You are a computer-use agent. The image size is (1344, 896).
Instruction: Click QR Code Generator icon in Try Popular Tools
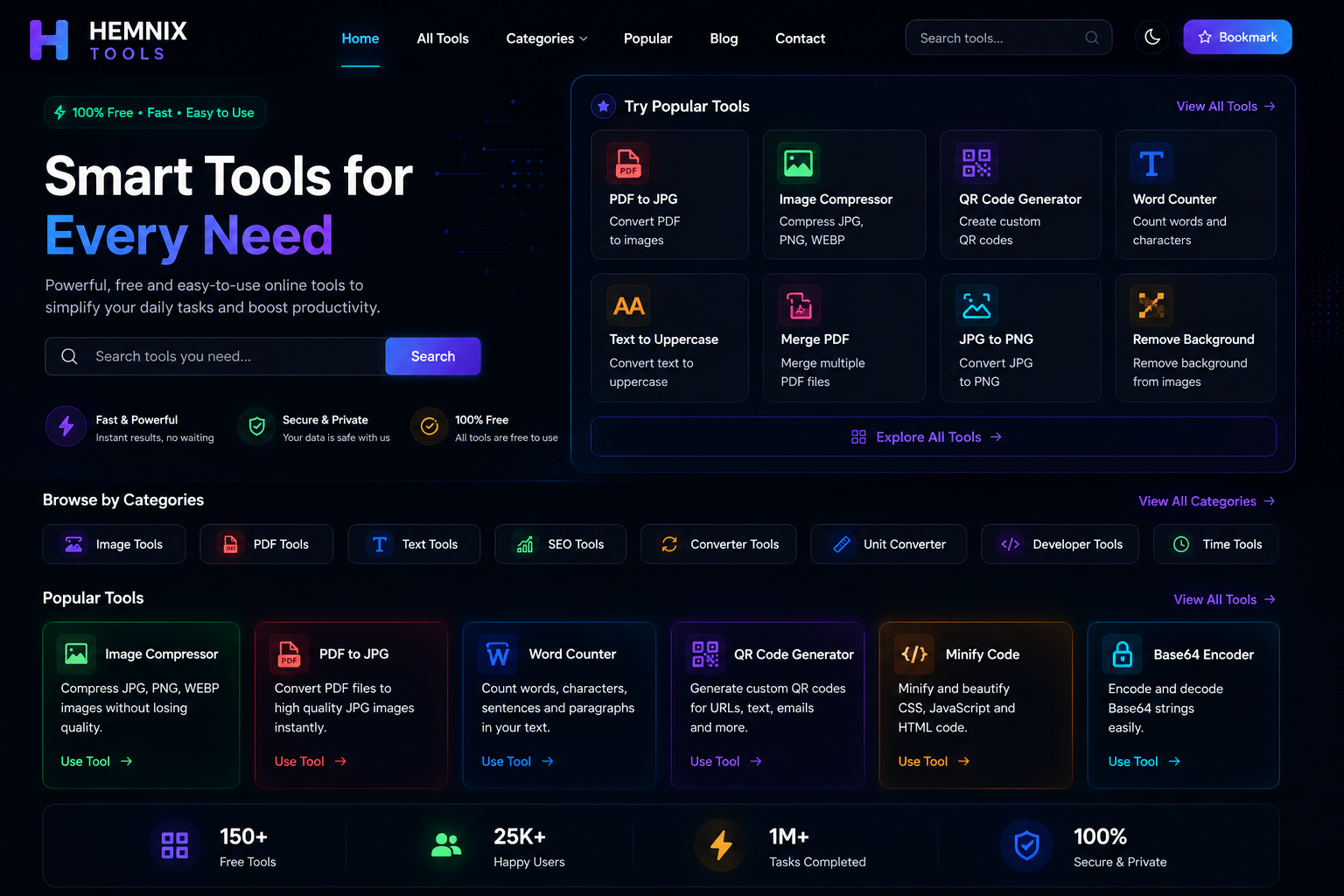coord(976,163)
